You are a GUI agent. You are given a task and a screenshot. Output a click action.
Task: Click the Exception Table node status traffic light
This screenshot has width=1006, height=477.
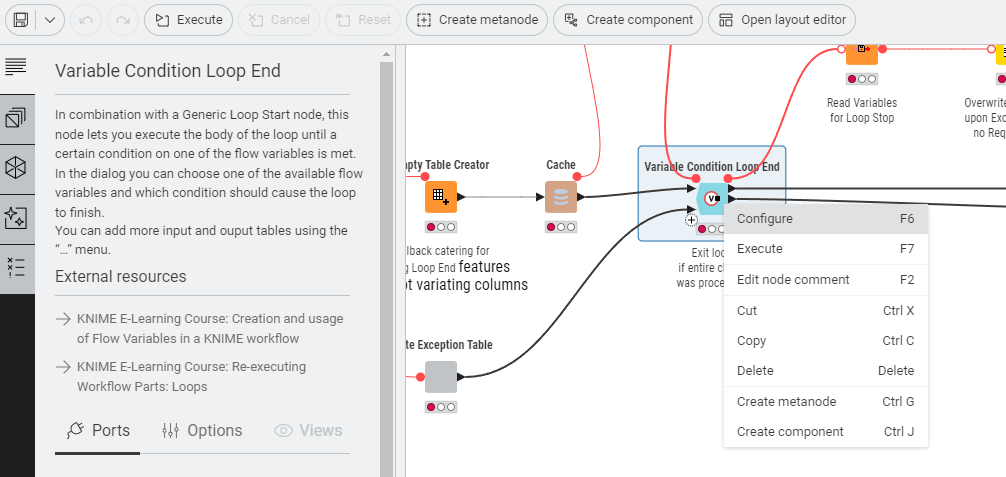pyautogui.click(x=441, y=407)
